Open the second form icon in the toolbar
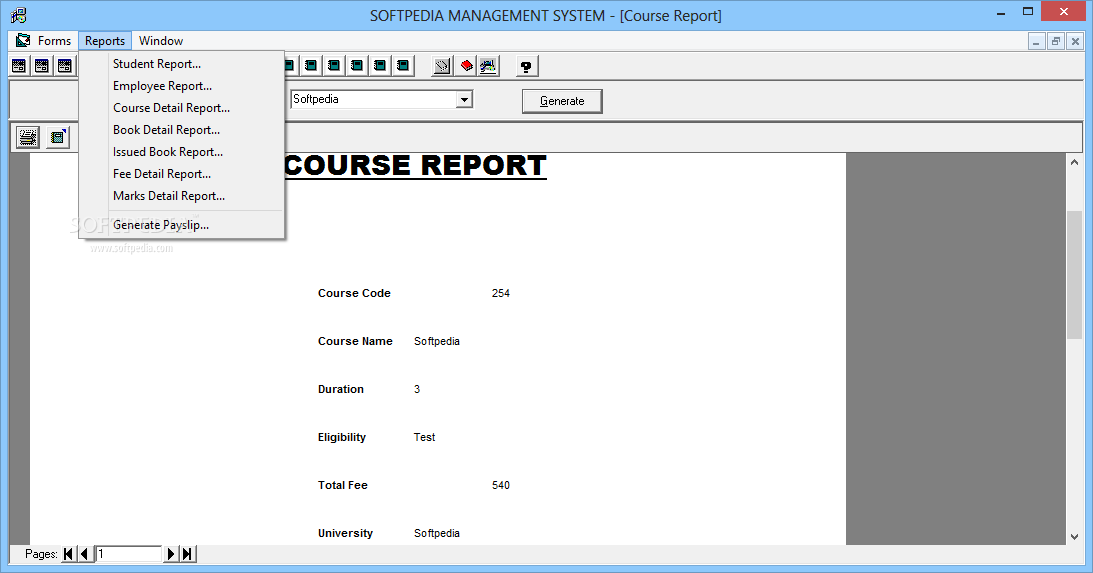 [42, 66]
